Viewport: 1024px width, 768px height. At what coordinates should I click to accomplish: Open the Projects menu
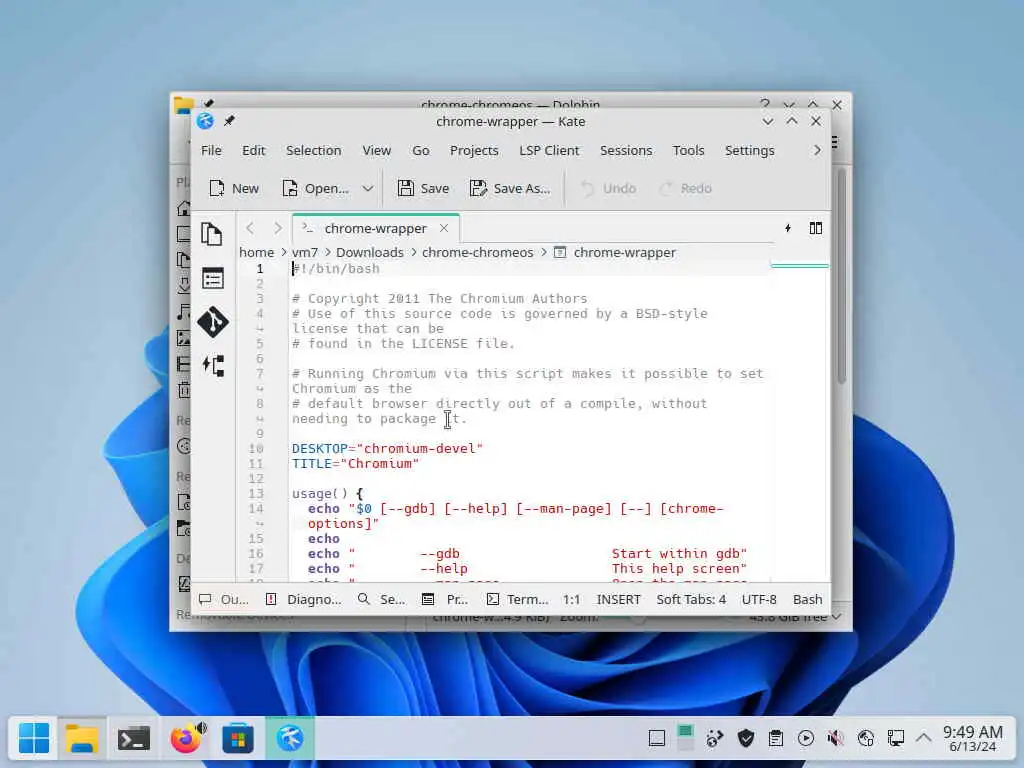point(474,151)
